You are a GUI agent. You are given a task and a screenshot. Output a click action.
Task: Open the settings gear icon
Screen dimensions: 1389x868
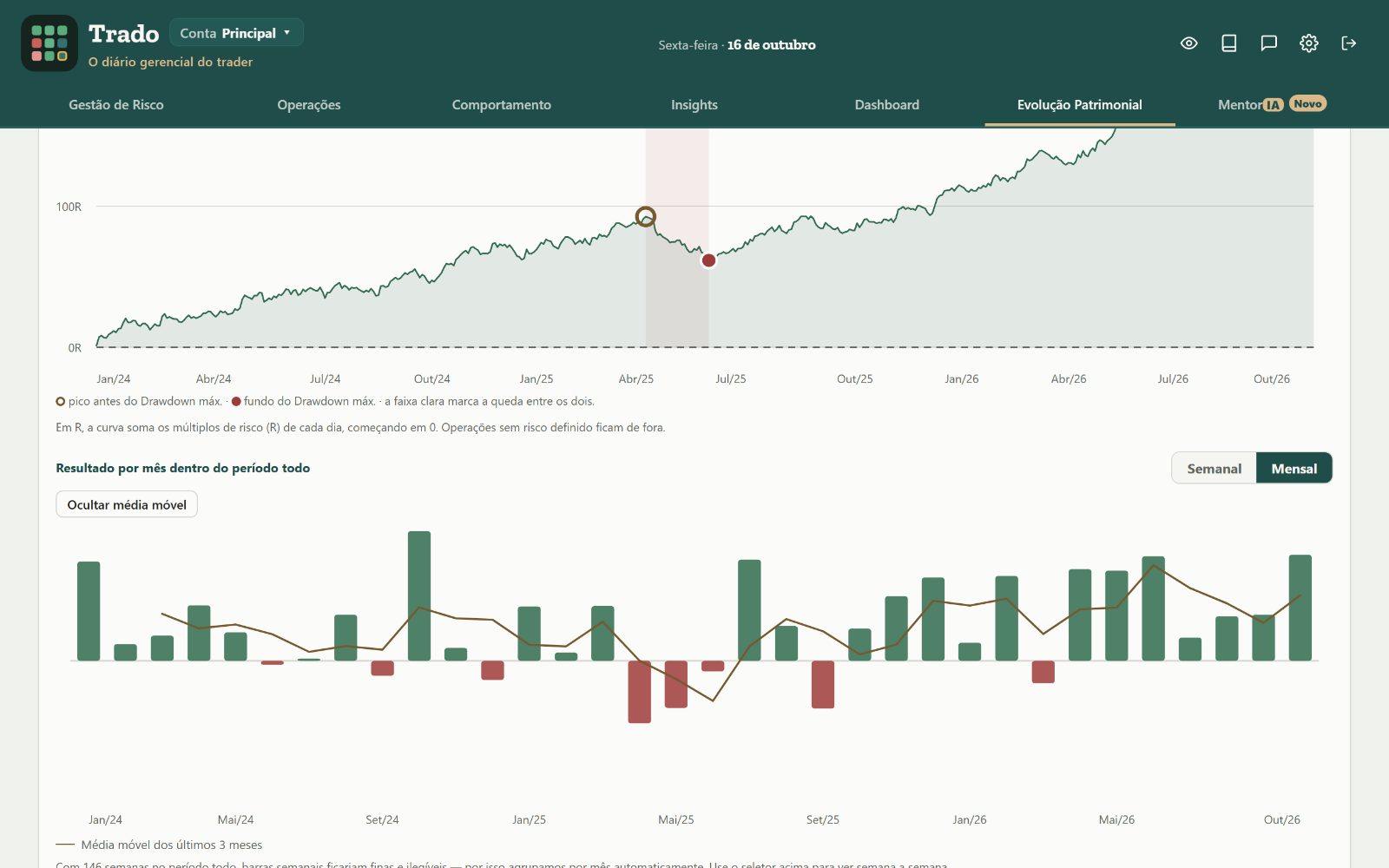[x=1309, y=43]
